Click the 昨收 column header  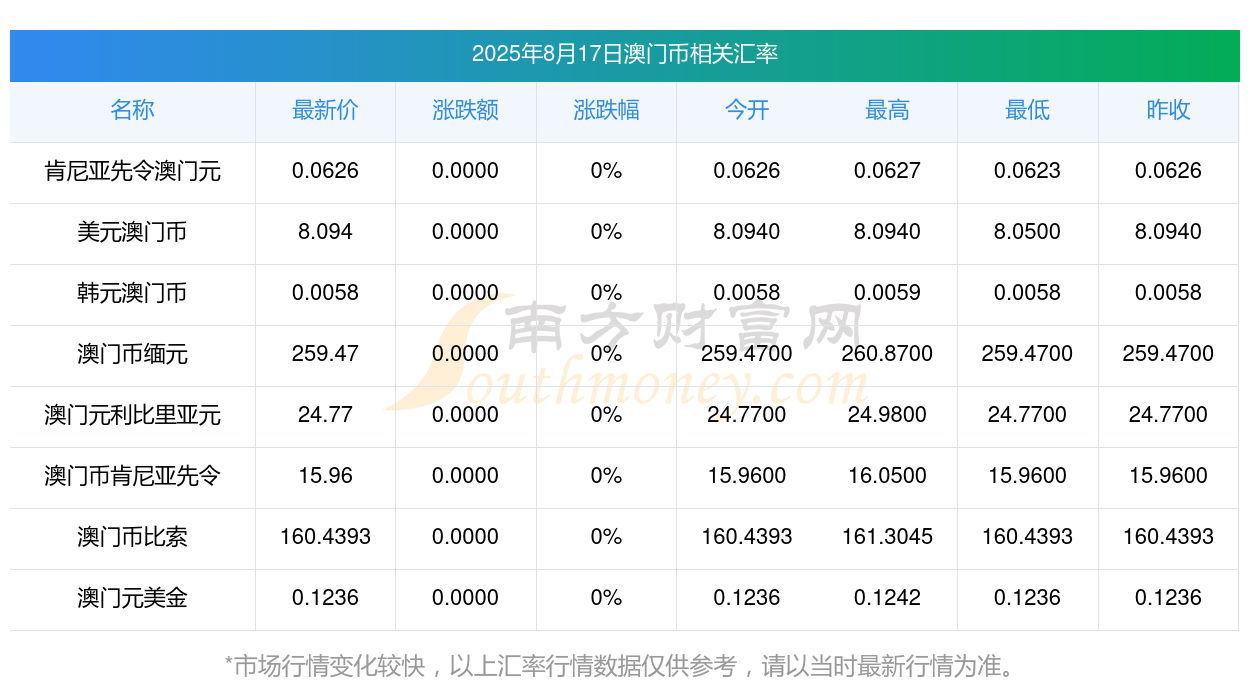click(1168, 110)
